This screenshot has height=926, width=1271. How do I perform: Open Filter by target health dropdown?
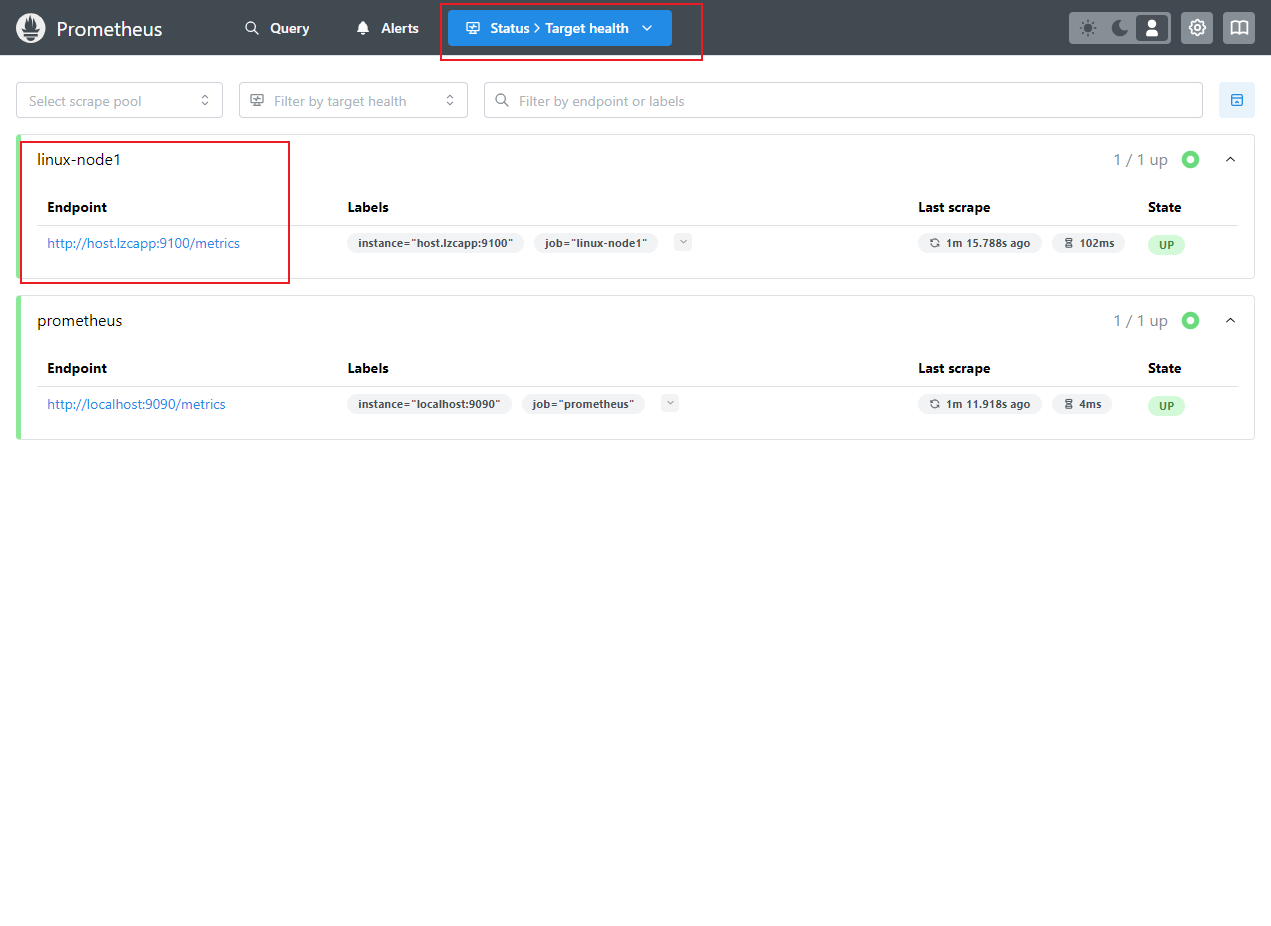[353, 100]
